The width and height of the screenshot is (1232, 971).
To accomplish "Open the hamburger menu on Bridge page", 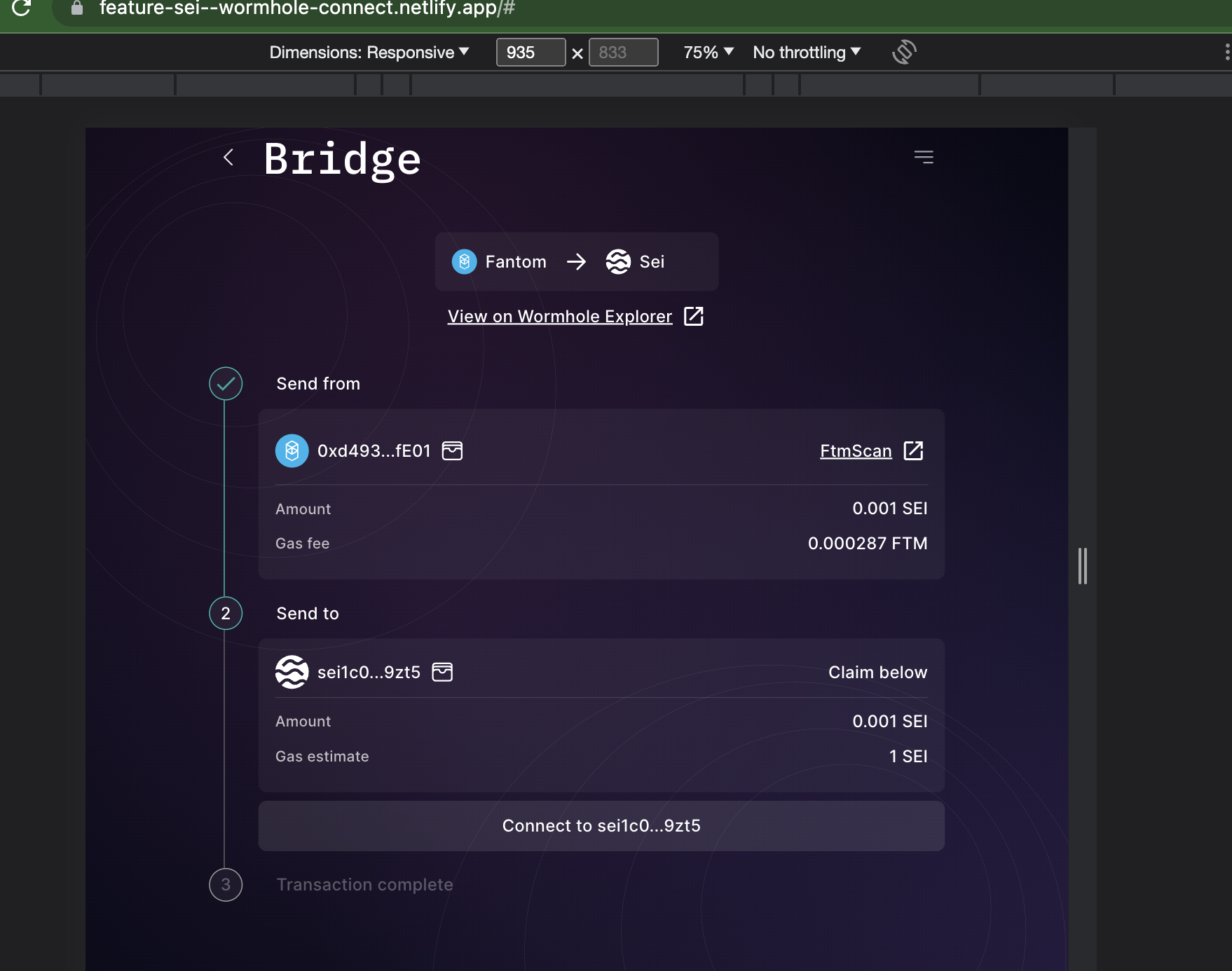I will tap(923, 157).
